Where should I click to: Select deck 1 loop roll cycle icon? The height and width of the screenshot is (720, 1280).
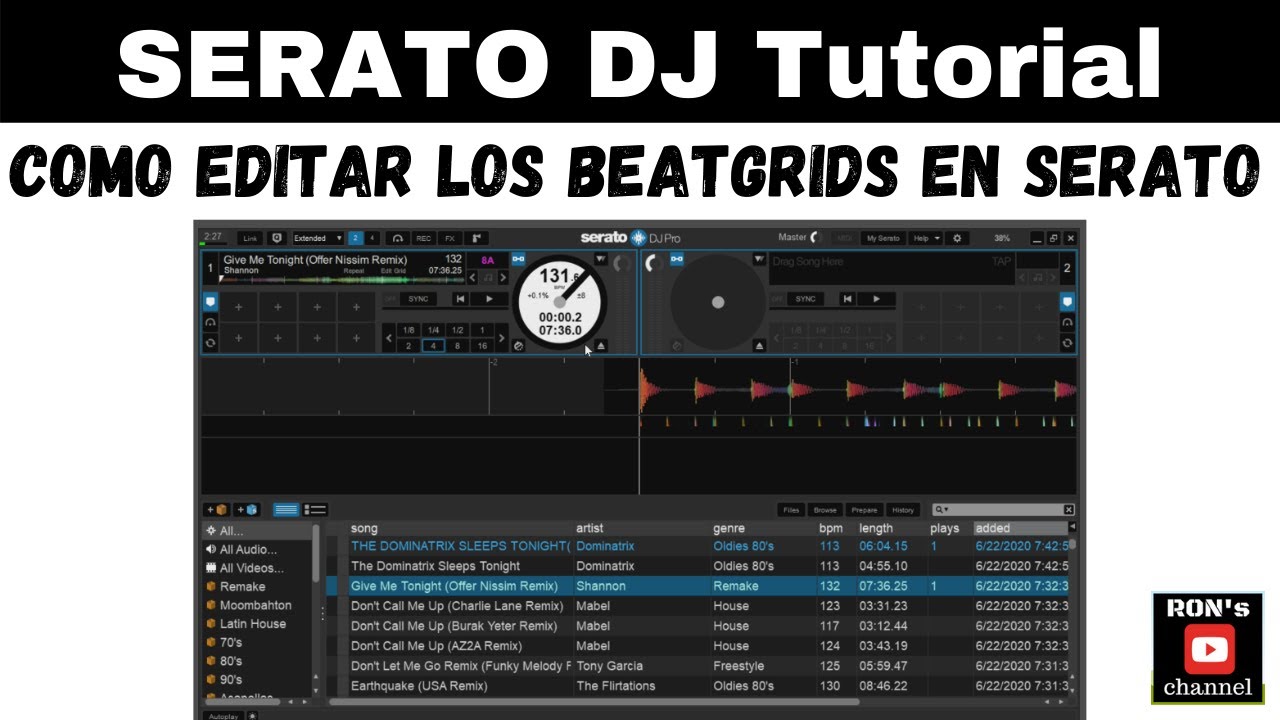[x=210, y=343]
